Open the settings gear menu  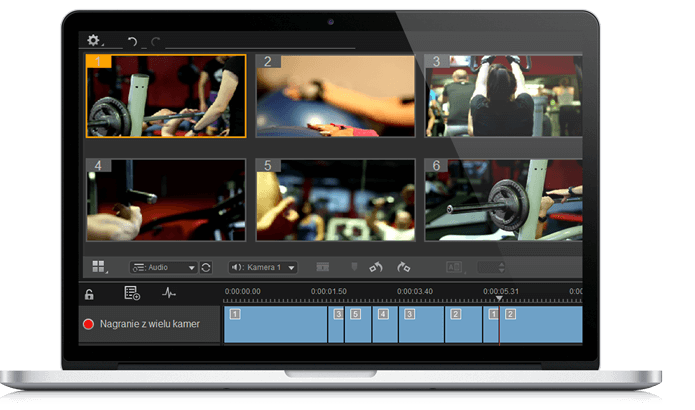point(94,41)
